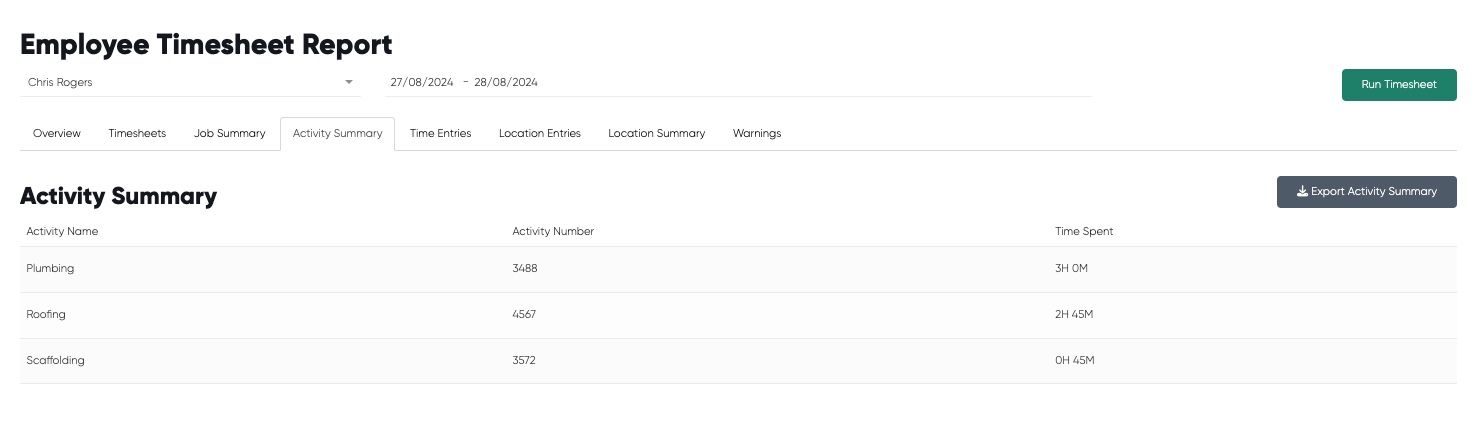Viewport: 1476px width, 425px height.
Task: Switch to the Overview tab
Action: click(x=57, y=133)
